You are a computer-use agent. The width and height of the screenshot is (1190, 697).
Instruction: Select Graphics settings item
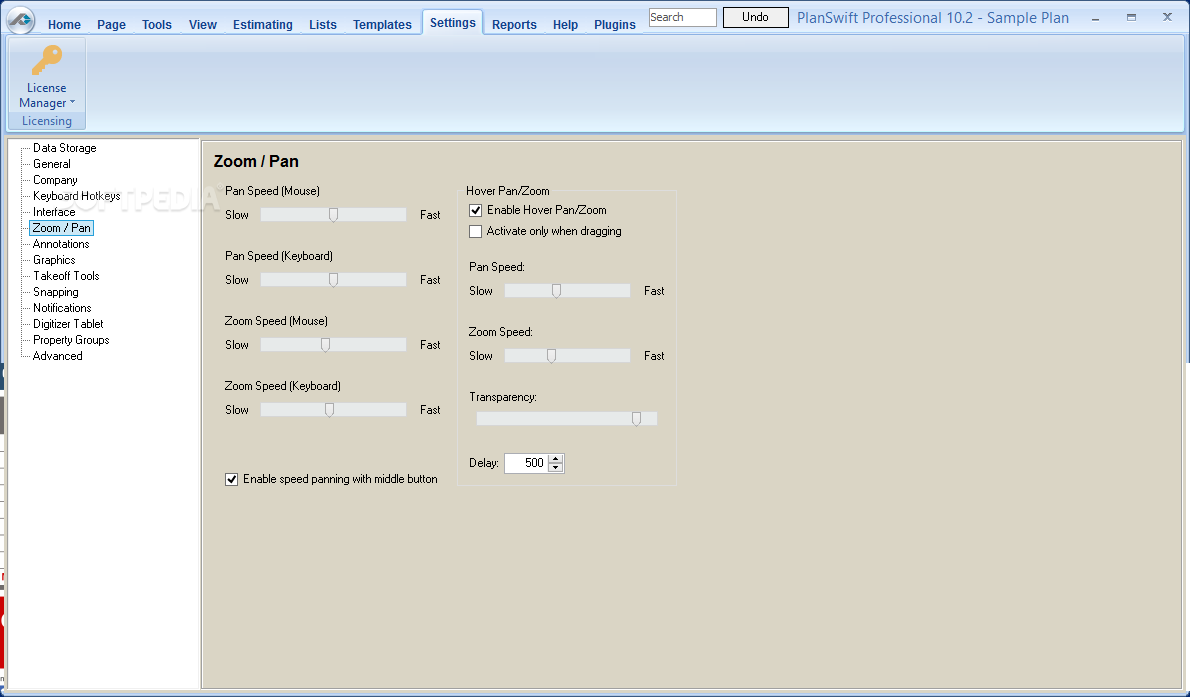pyautogui.click(x=54, y=260)
